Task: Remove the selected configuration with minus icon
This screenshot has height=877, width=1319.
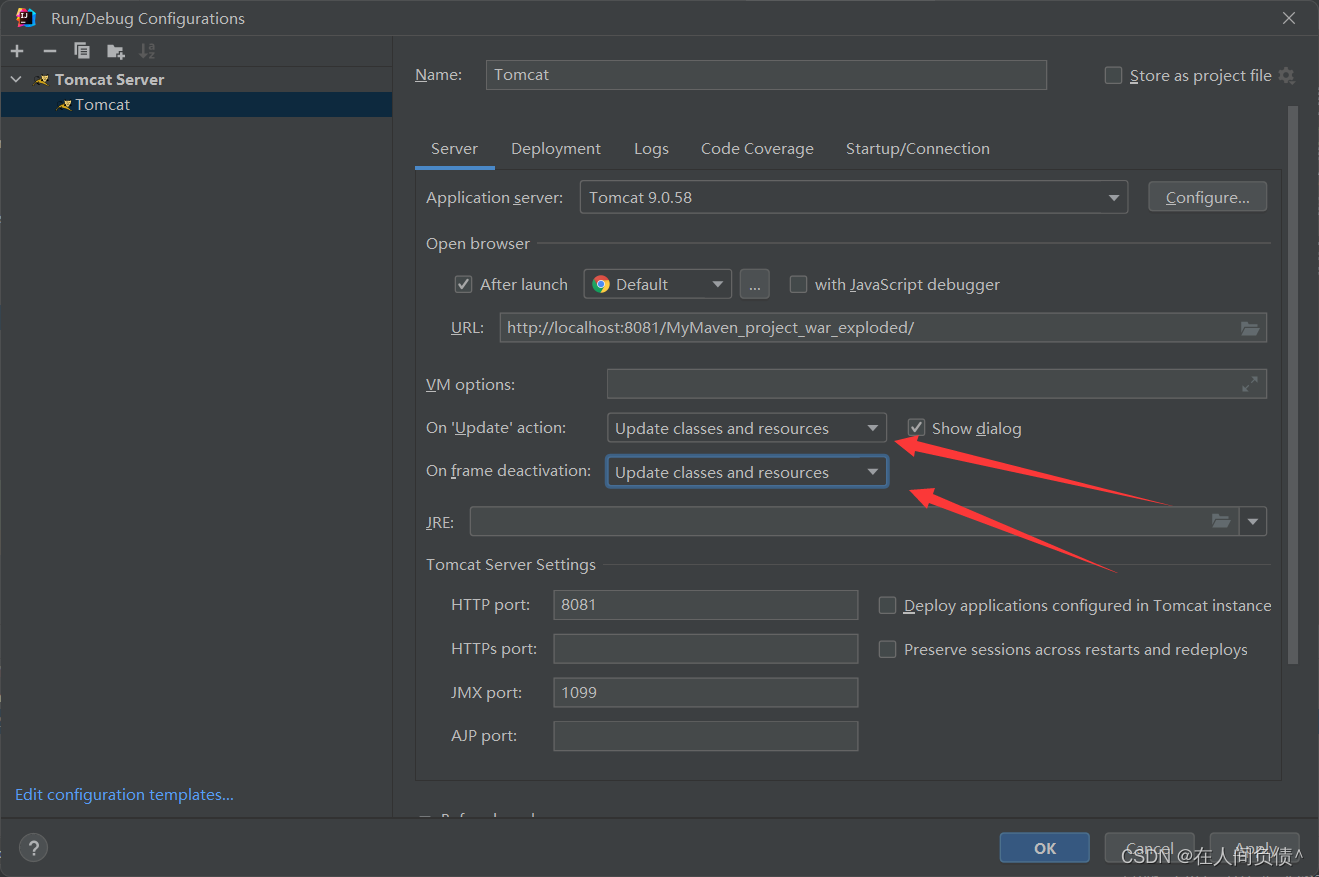Action: 50,51
